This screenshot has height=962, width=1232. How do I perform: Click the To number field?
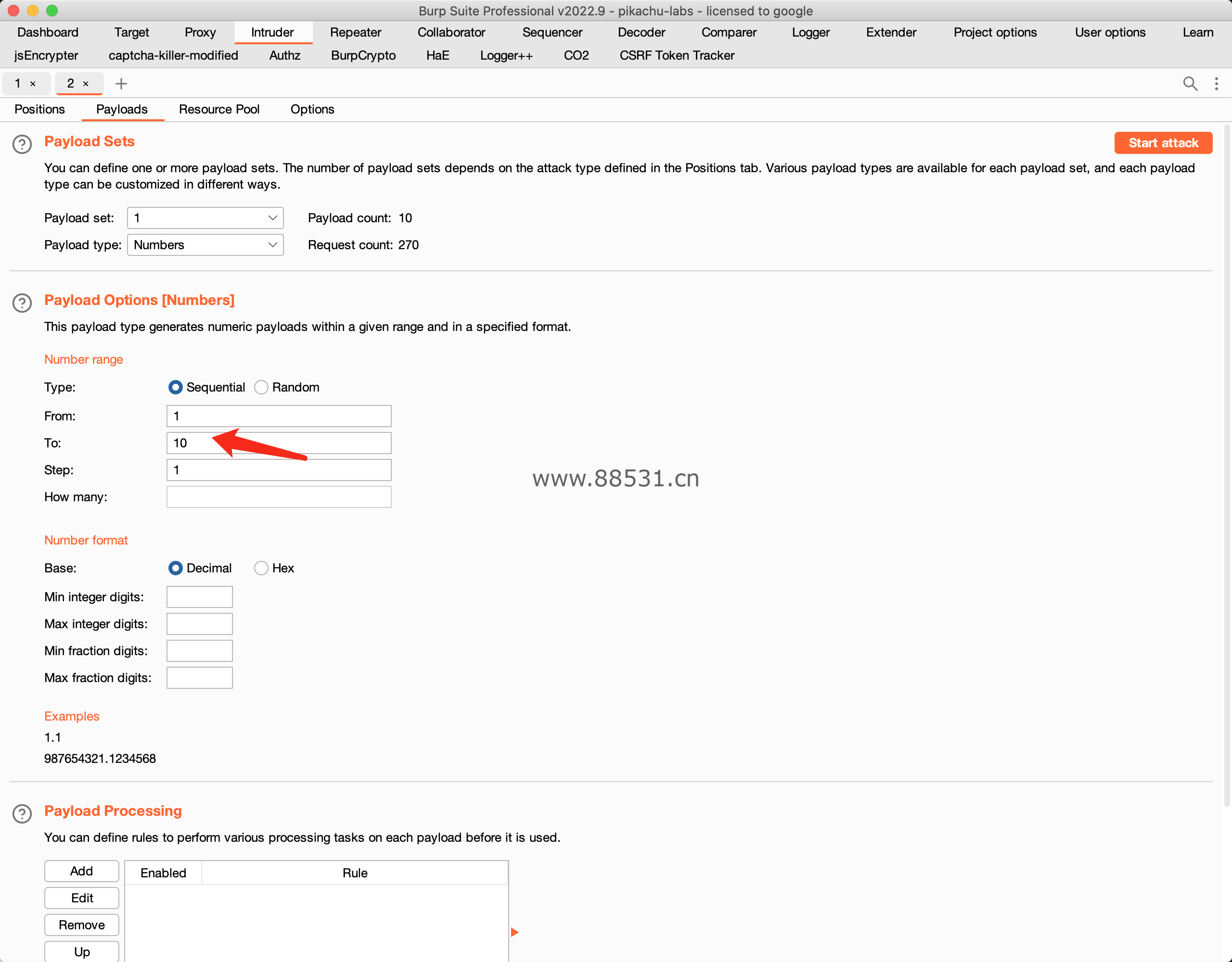279,443
